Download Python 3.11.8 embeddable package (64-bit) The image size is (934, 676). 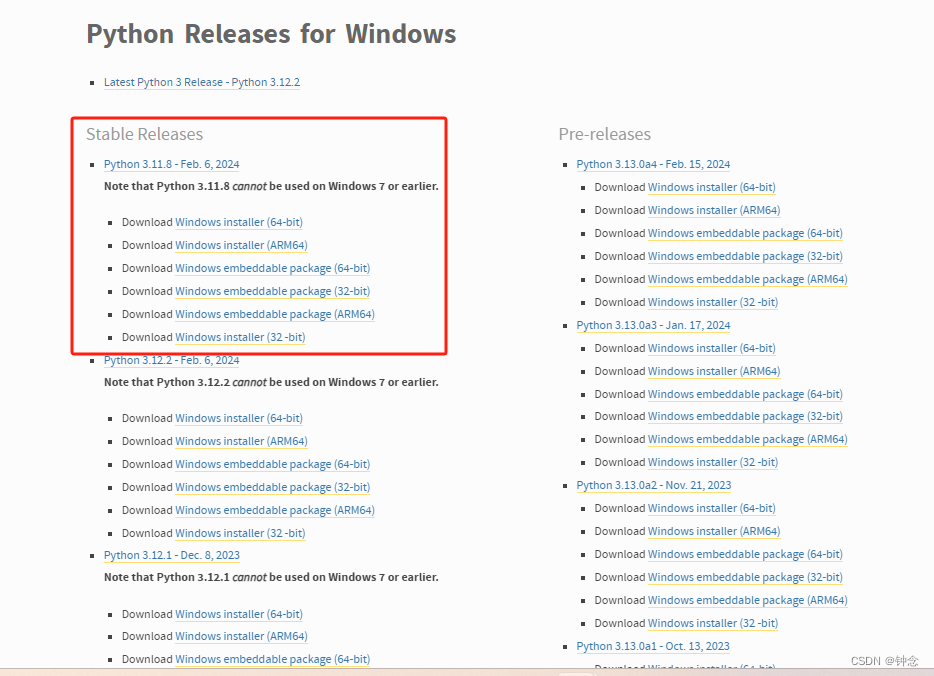pos(272,269)
